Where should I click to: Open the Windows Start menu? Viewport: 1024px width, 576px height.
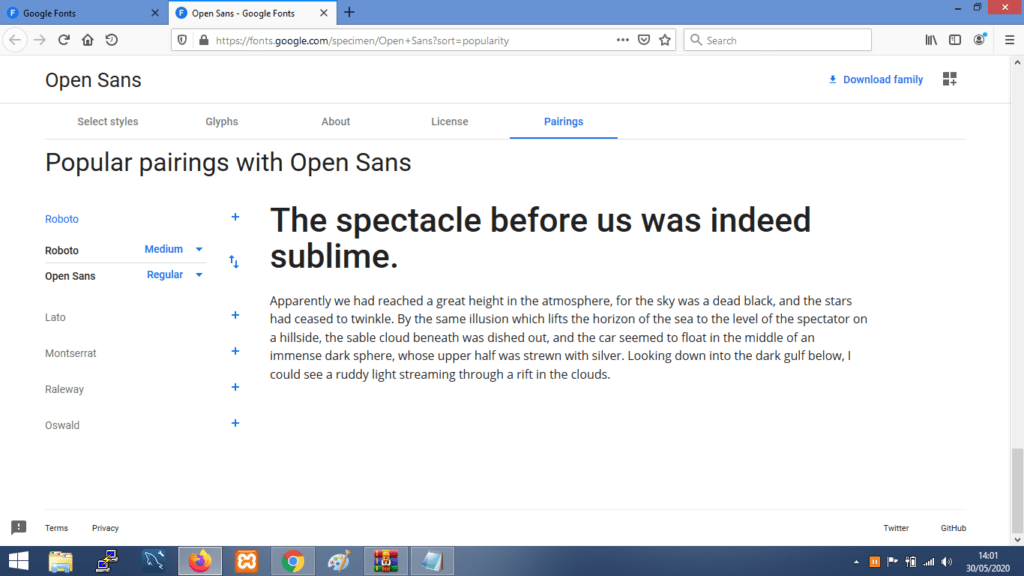[x=18, y=561]
